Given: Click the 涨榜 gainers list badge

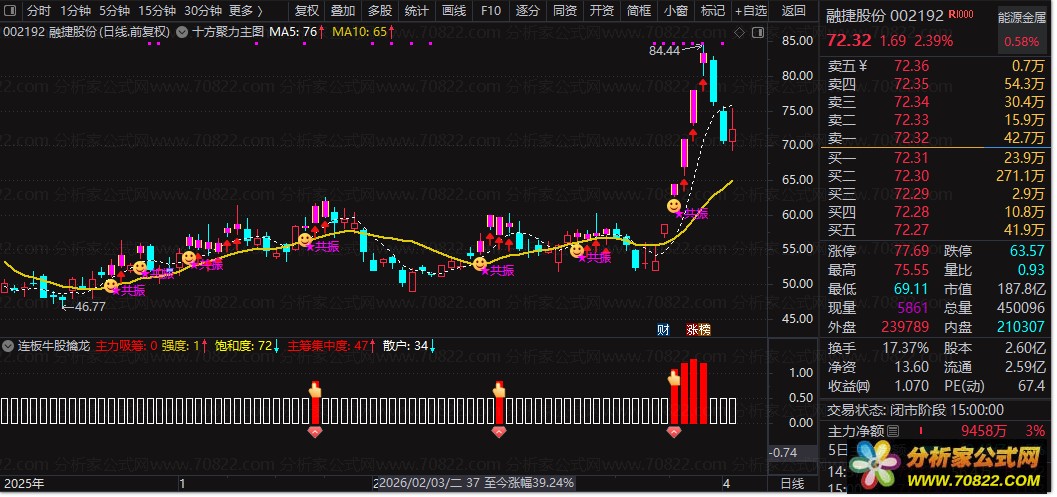Looking at the screenshot, I should click(x=697, y=329).
